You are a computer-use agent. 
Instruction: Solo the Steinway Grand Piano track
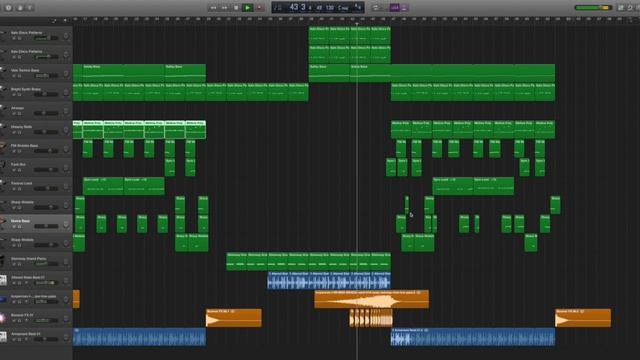tap(19, 264)
